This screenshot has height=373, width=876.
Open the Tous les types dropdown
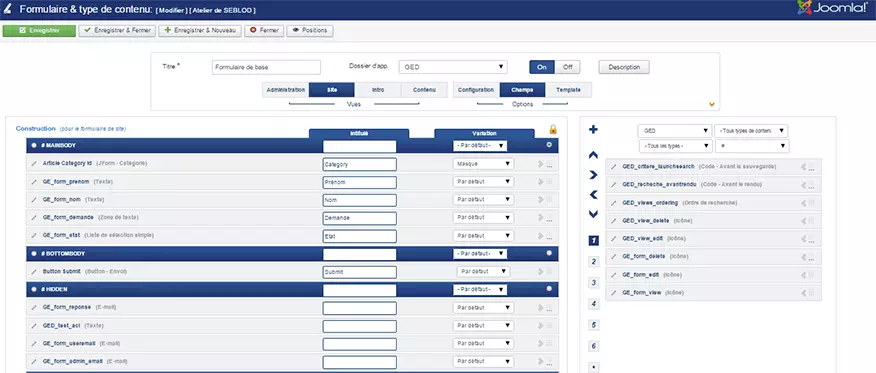(x=675, y=146)
